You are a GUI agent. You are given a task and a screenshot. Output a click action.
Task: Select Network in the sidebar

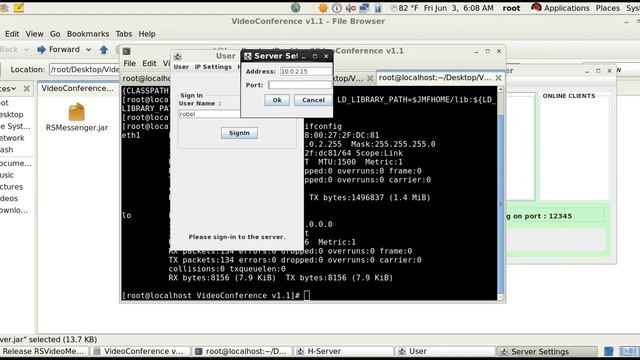(12, 138)
